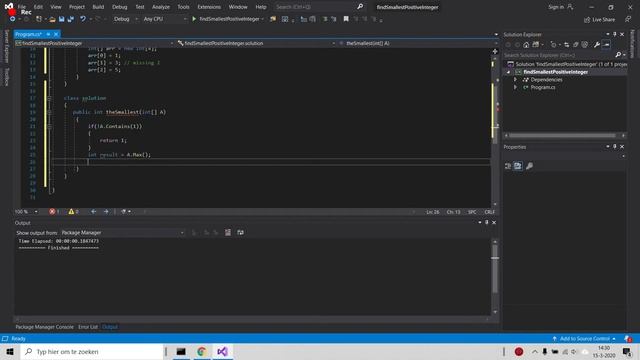
Task: Close the Program.cs tab
Action: (56, 34)
